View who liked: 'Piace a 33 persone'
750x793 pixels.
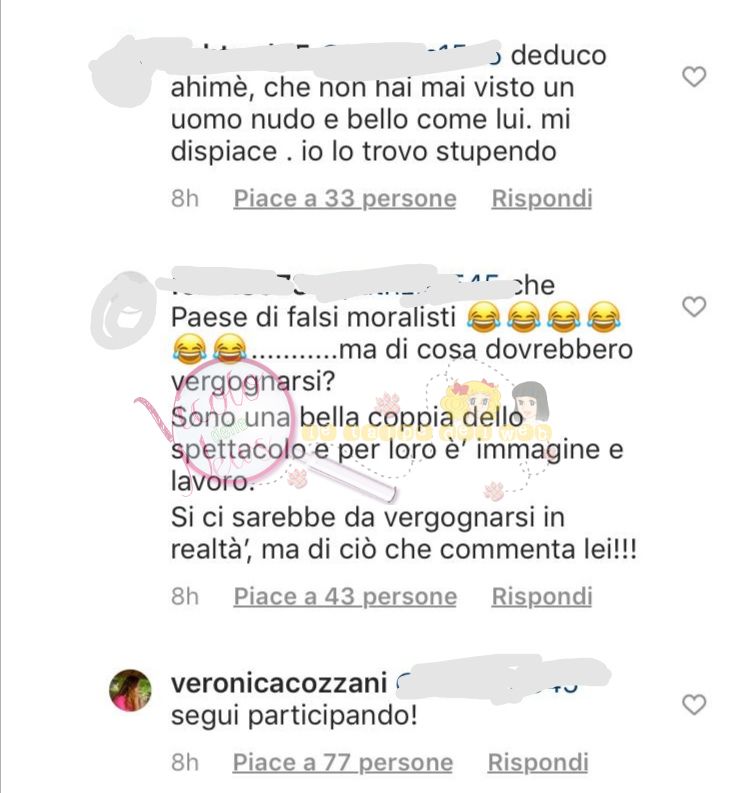point(345,199)
